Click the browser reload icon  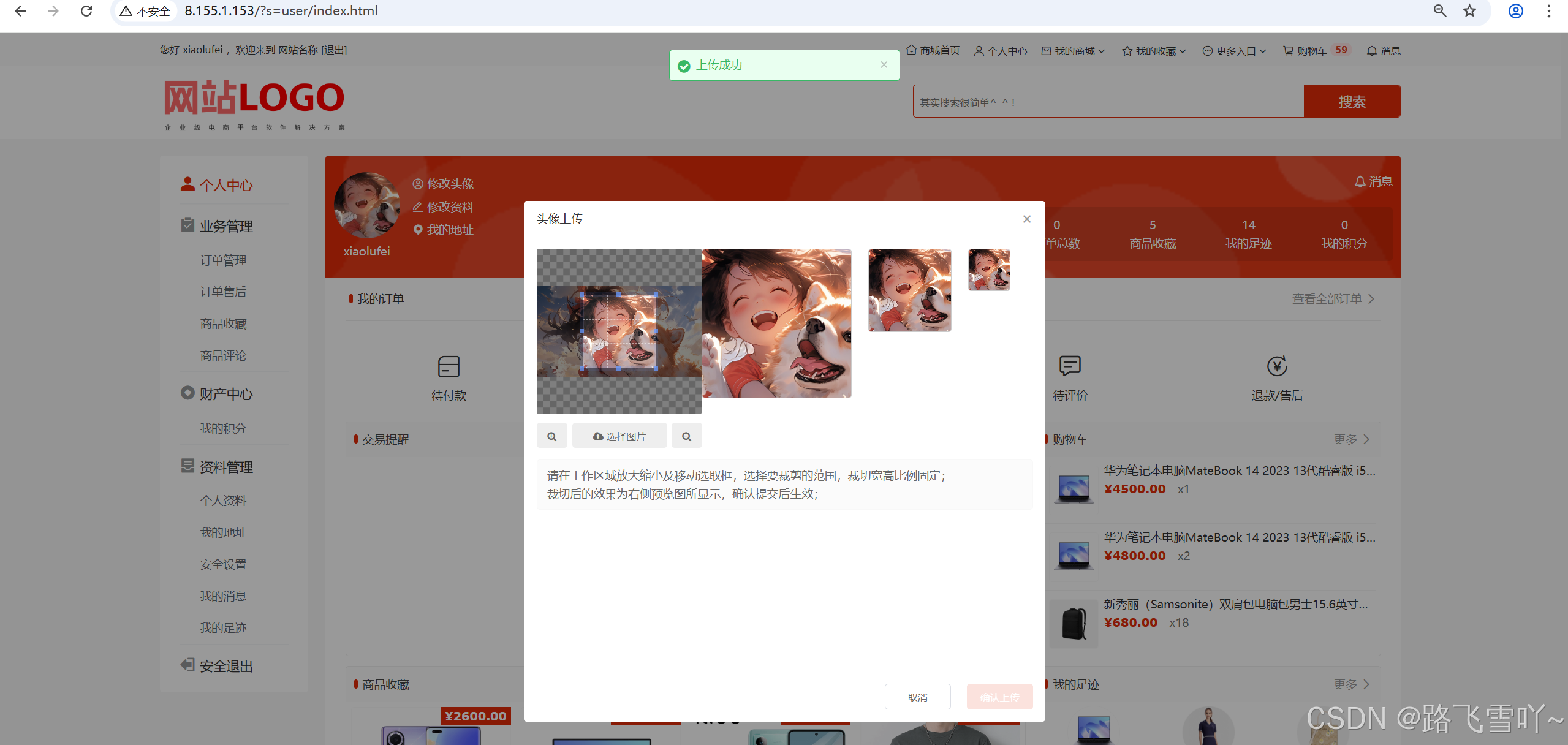click(x=86, y=11)
